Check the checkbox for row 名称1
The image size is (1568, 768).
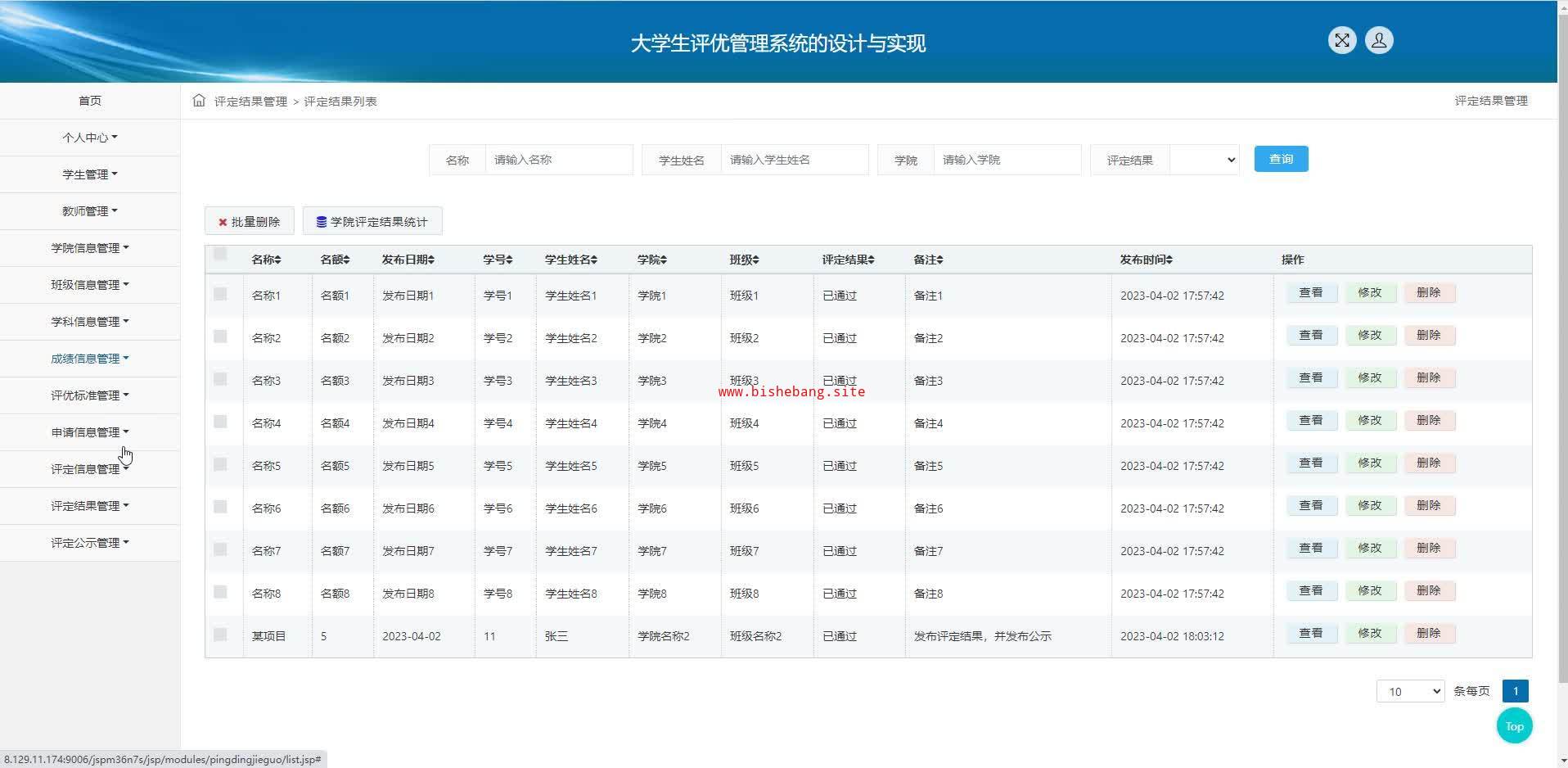click(220, 294)
